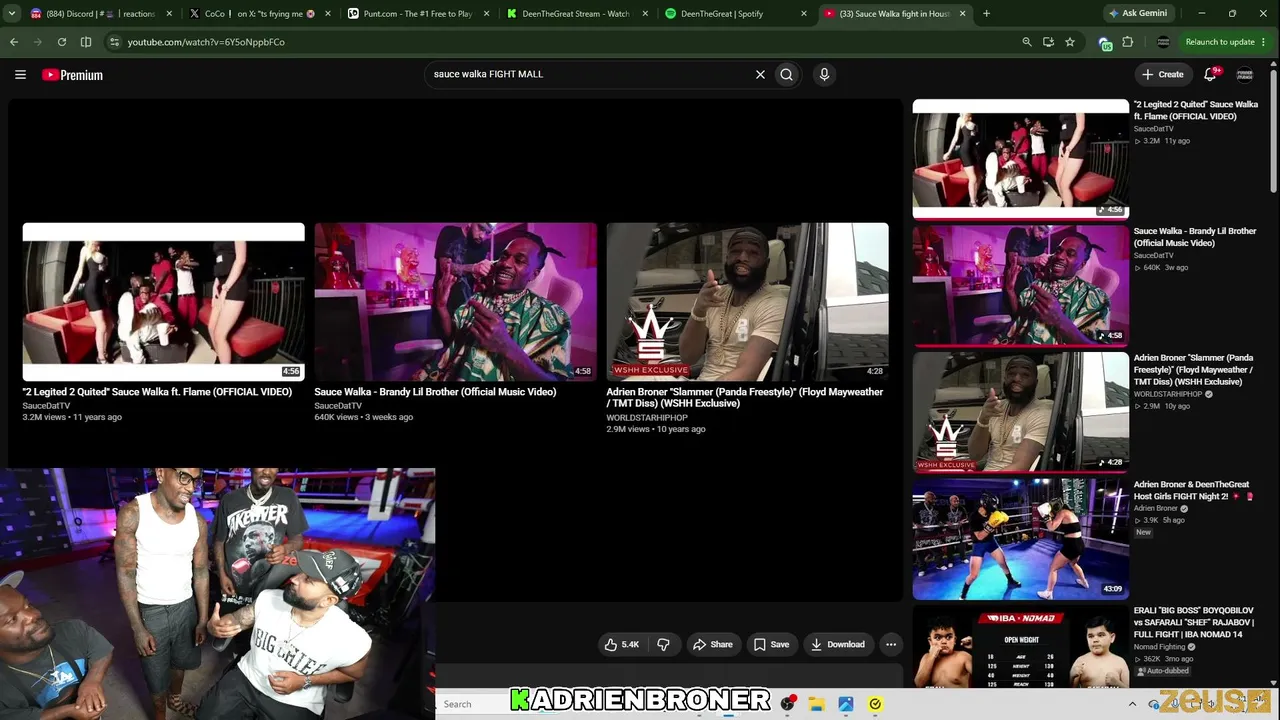Open sidebar Brandy Lil Brother video title
The width and height of the screenshot is (1280, 720).
tap(1195, 237)
